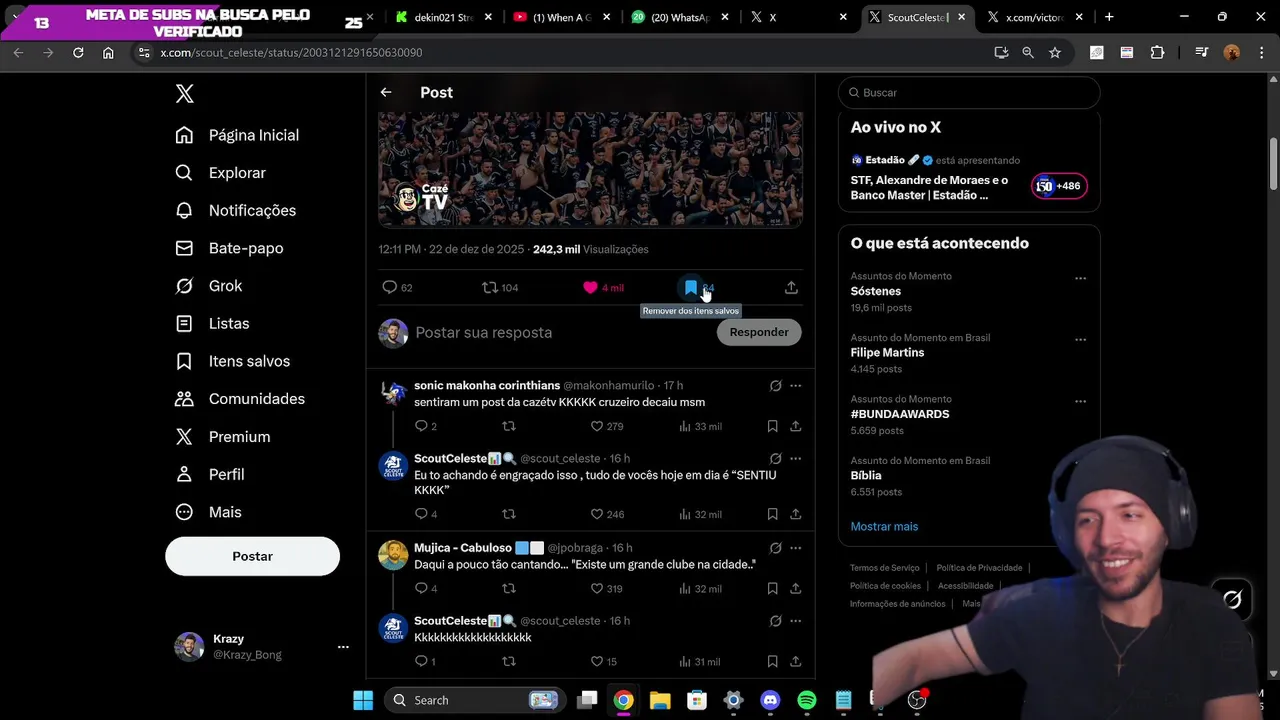
Task: Repost the SENTIU KKKK reply
Action: 508,514
